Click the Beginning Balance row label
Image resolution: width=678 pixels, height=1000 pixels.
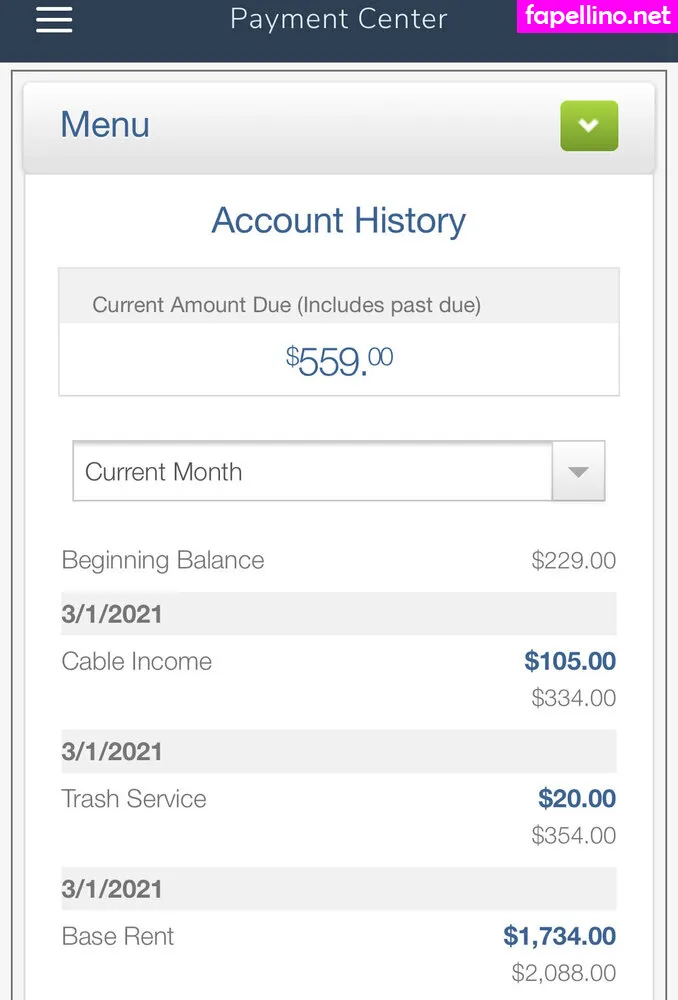(163, 560)
